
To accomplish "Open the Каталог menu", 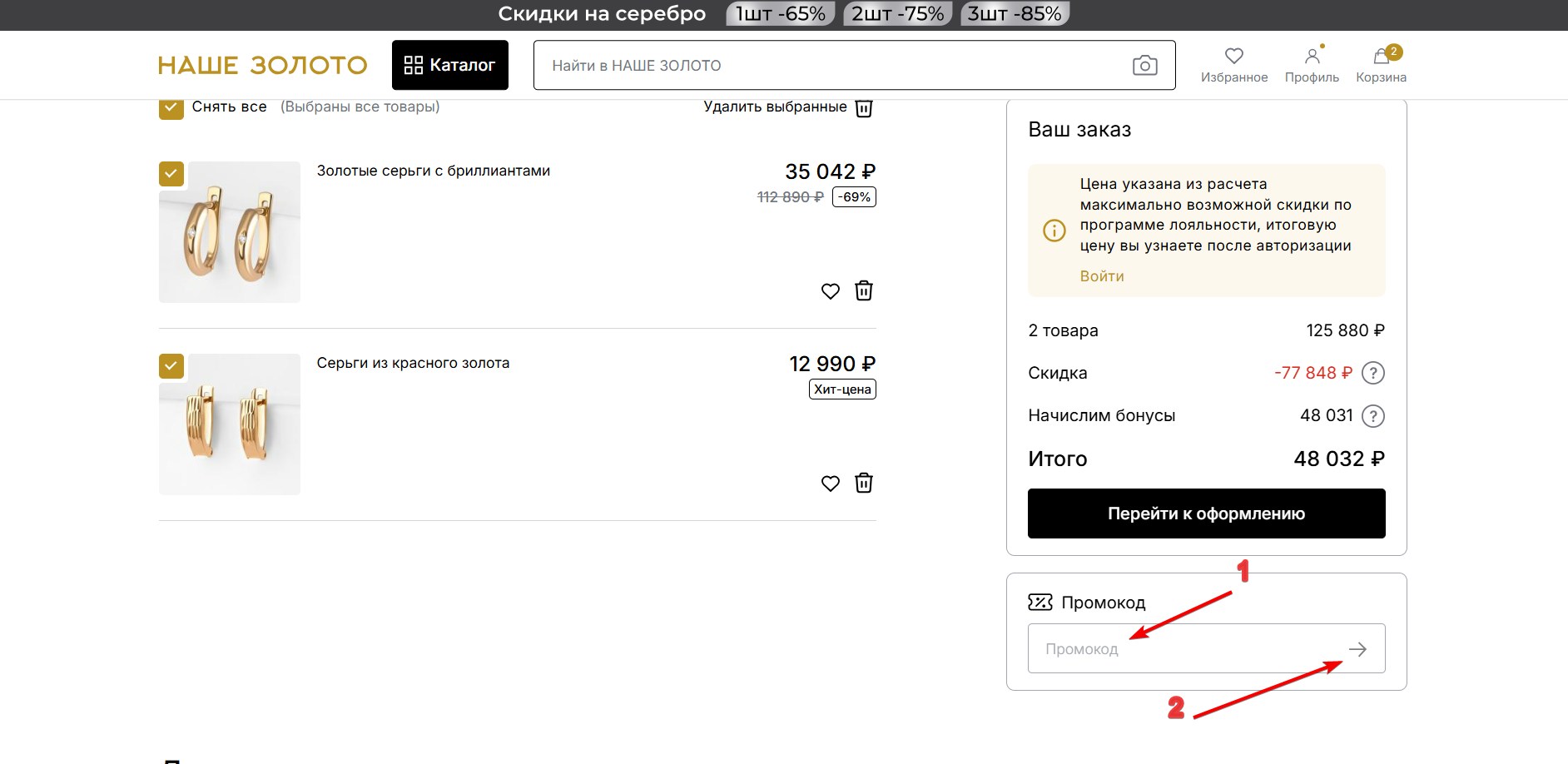I will coord(449,65).
